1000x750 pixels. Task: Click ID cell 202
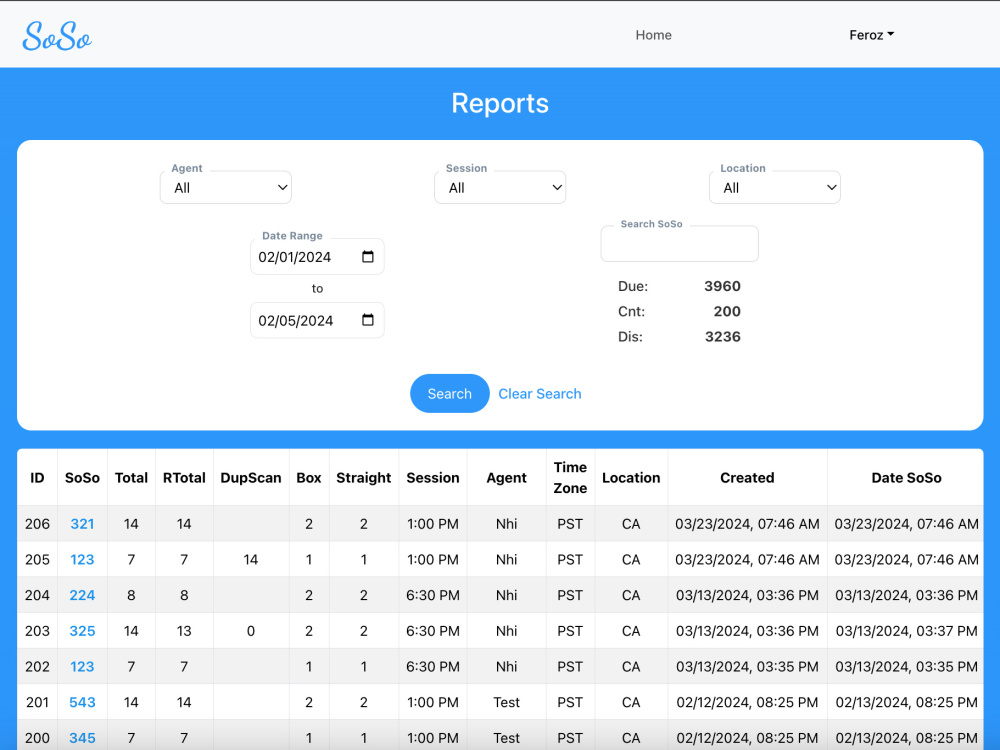click(x=37, y=666)
